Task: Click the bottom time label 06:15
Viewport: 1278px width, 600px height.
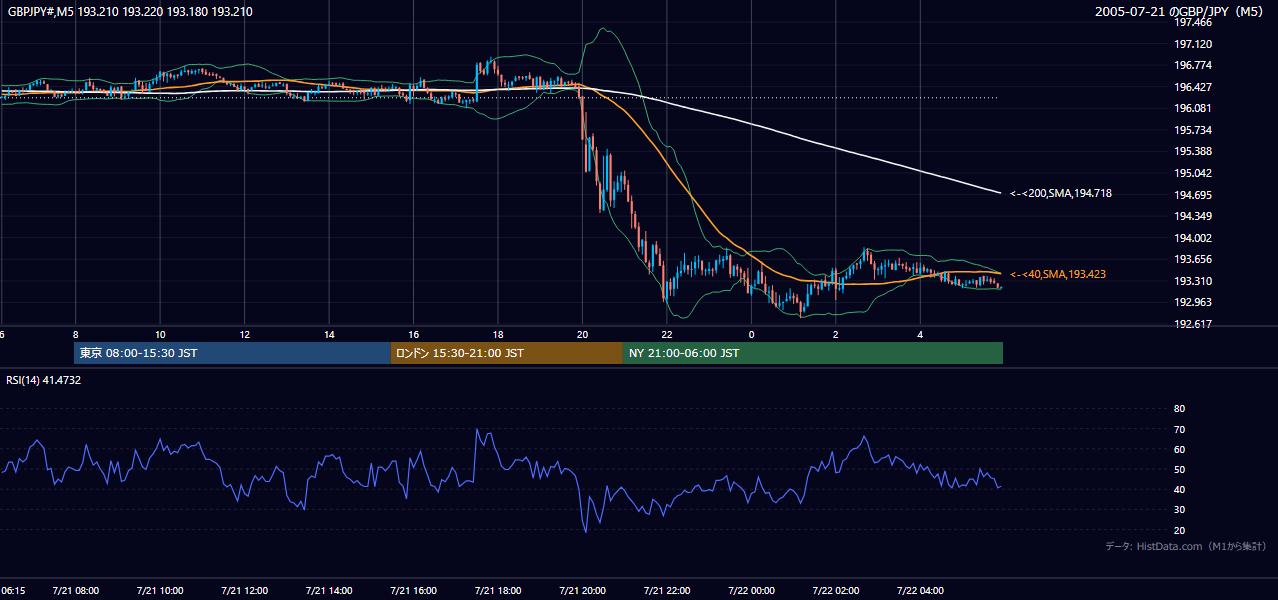Action: tap(13, 591)
